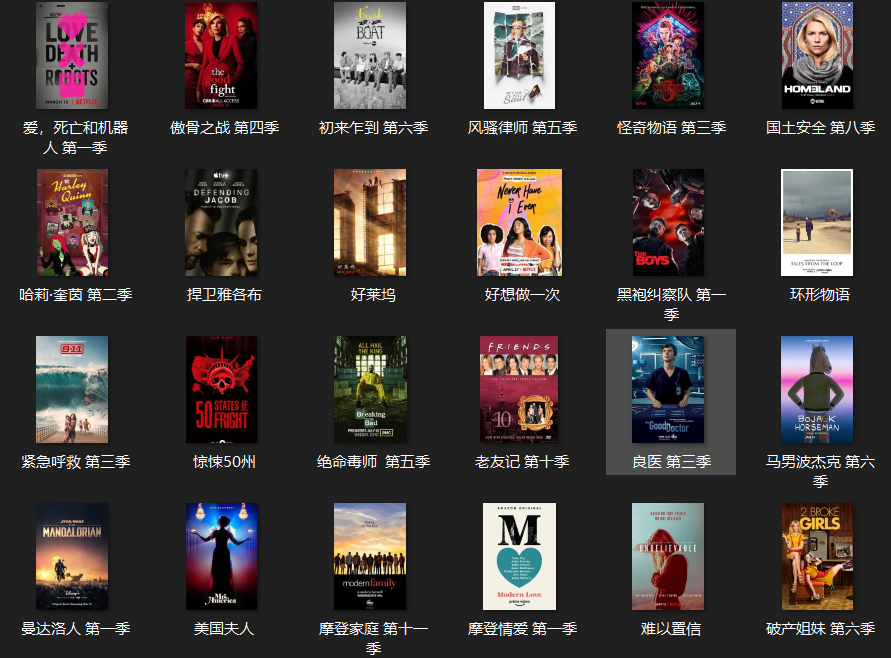Viewport: 891px width, 658px height.
Task: Open the Hollywood poster thumbnail
Action: [370, 222]
